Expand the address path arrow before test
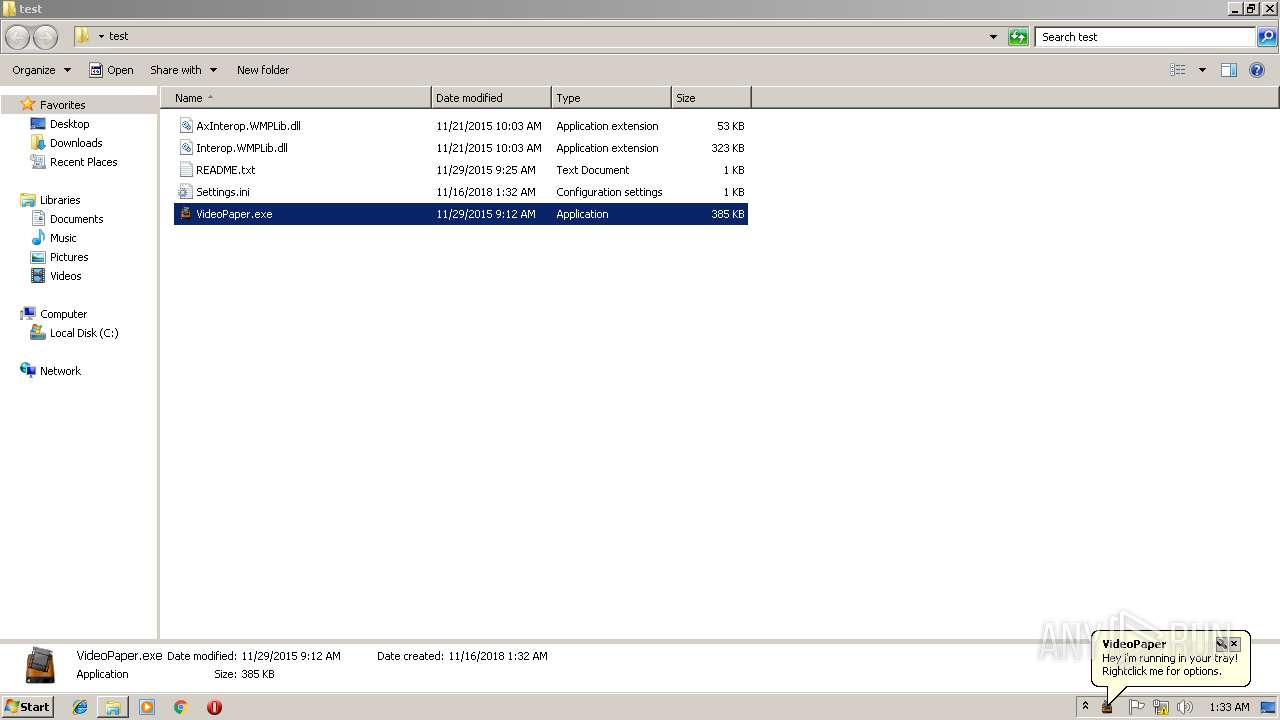This screenshot has height=720, width=1280. 101,37
